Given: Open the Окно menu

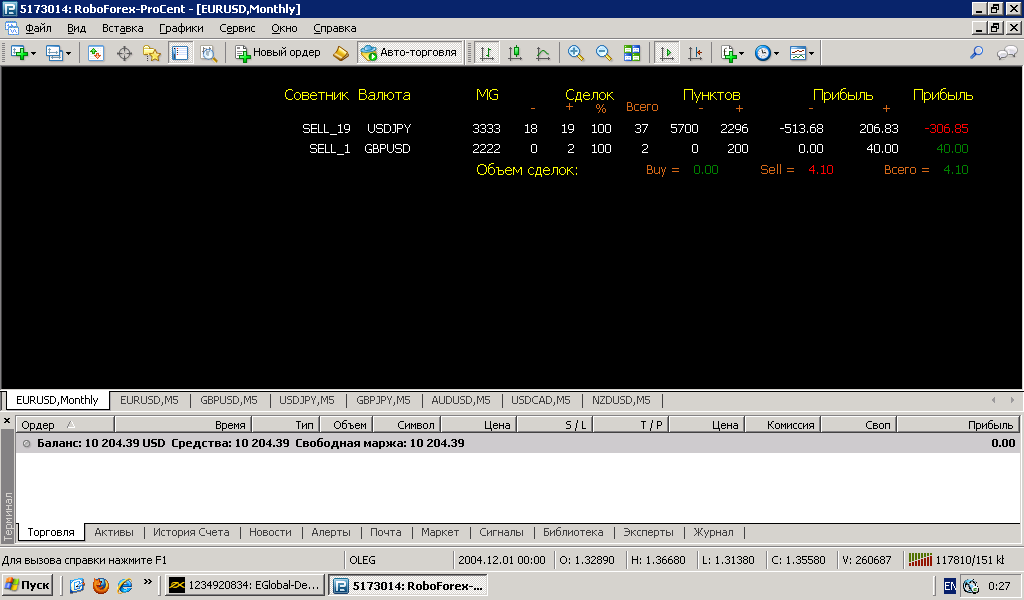Looking at the screenshot, I should point(284,28).
